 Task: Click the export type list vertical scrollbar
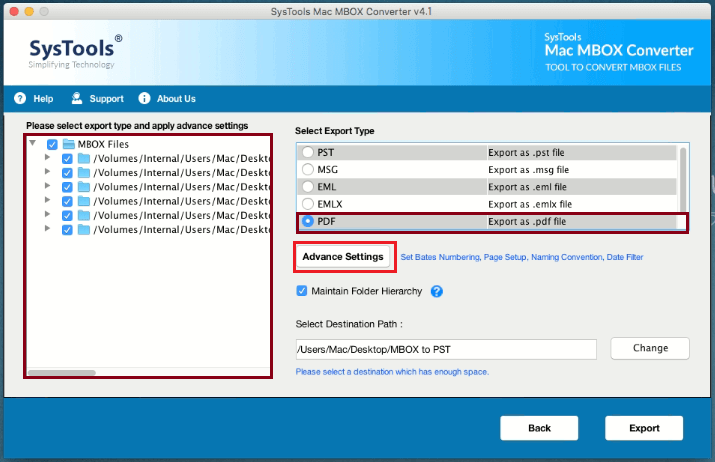683,179
